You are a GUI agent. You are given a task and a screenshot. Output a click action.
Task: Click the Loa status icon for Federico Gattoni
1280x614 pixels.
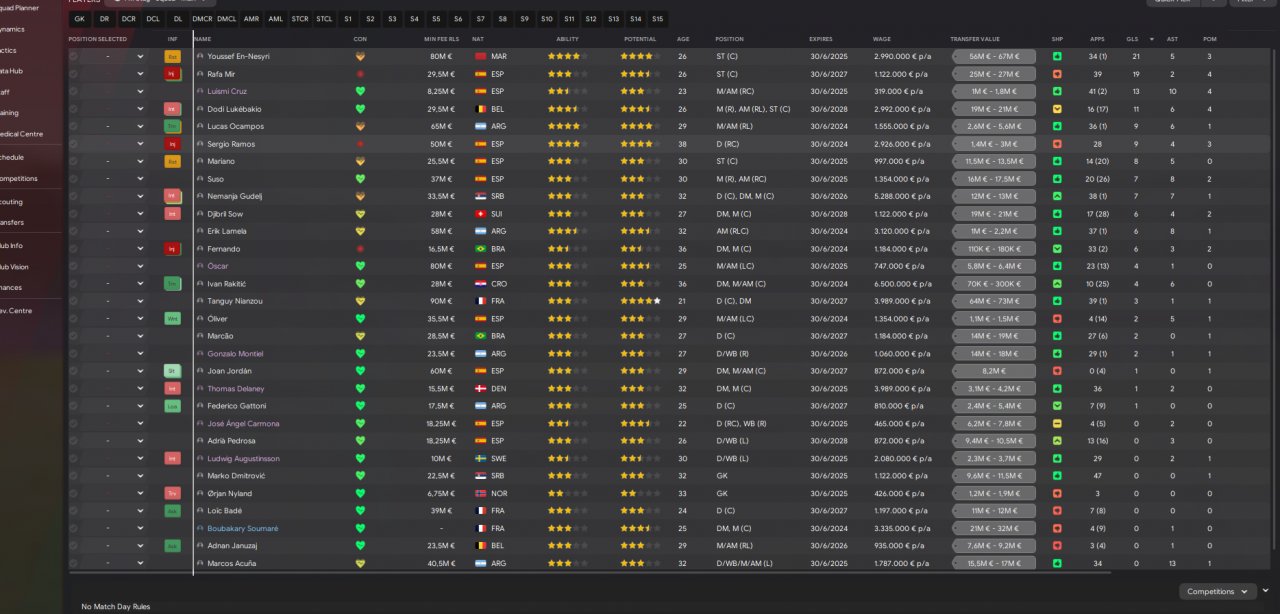click(172, 406)
